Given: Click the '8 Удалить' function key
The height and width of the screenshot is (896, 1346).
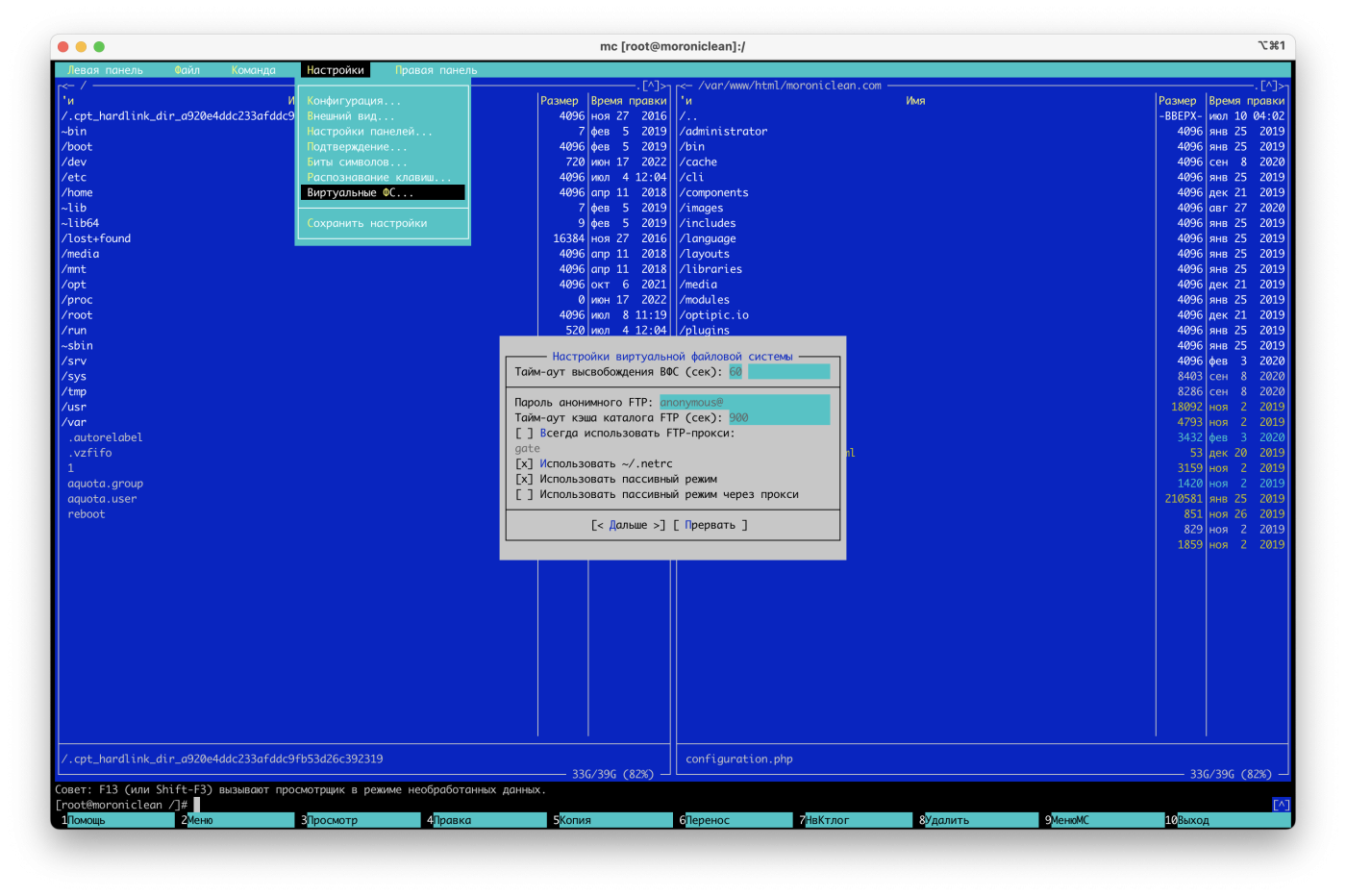Looking at the screenshot, I should pyautogui.click(x=979, y=820).
